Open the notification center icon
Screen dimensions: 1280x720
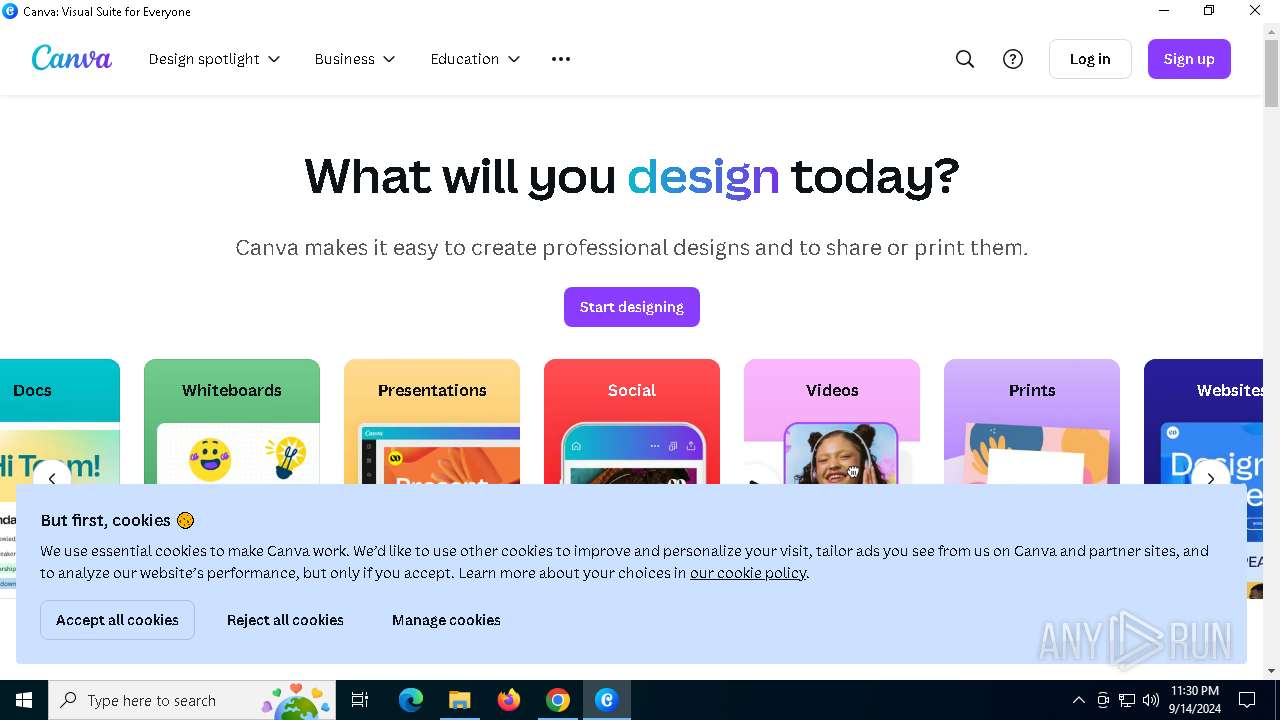1247,700
